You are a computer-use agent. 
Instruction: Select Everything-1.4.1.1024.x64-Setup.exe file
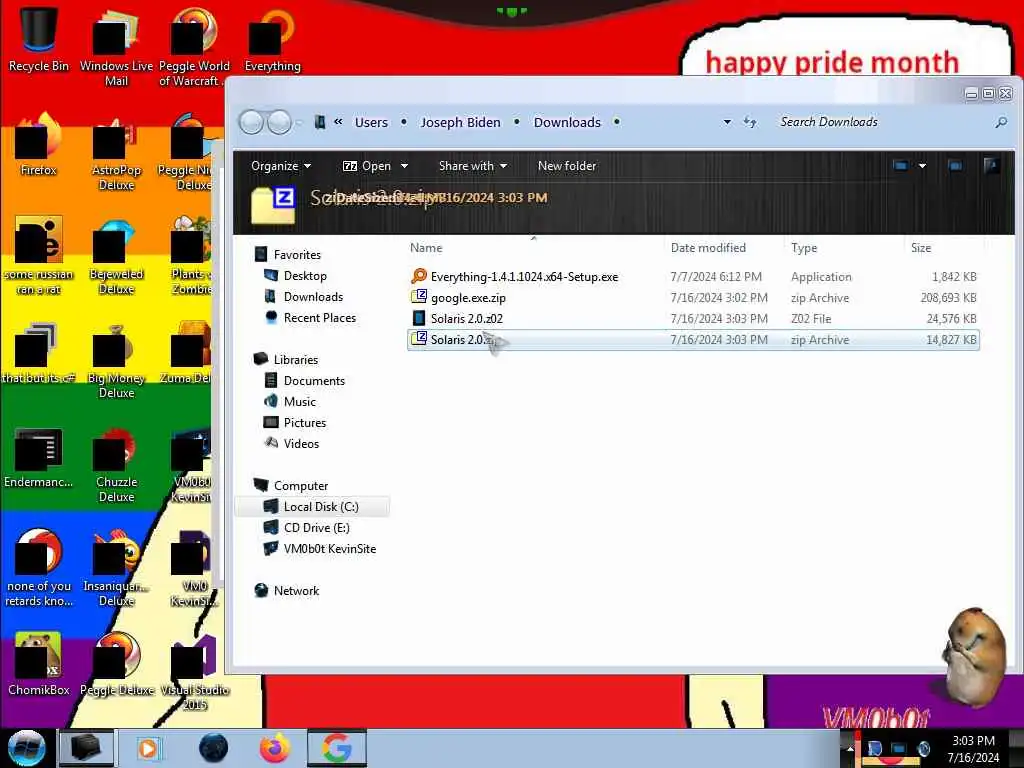tap(693, 277)
